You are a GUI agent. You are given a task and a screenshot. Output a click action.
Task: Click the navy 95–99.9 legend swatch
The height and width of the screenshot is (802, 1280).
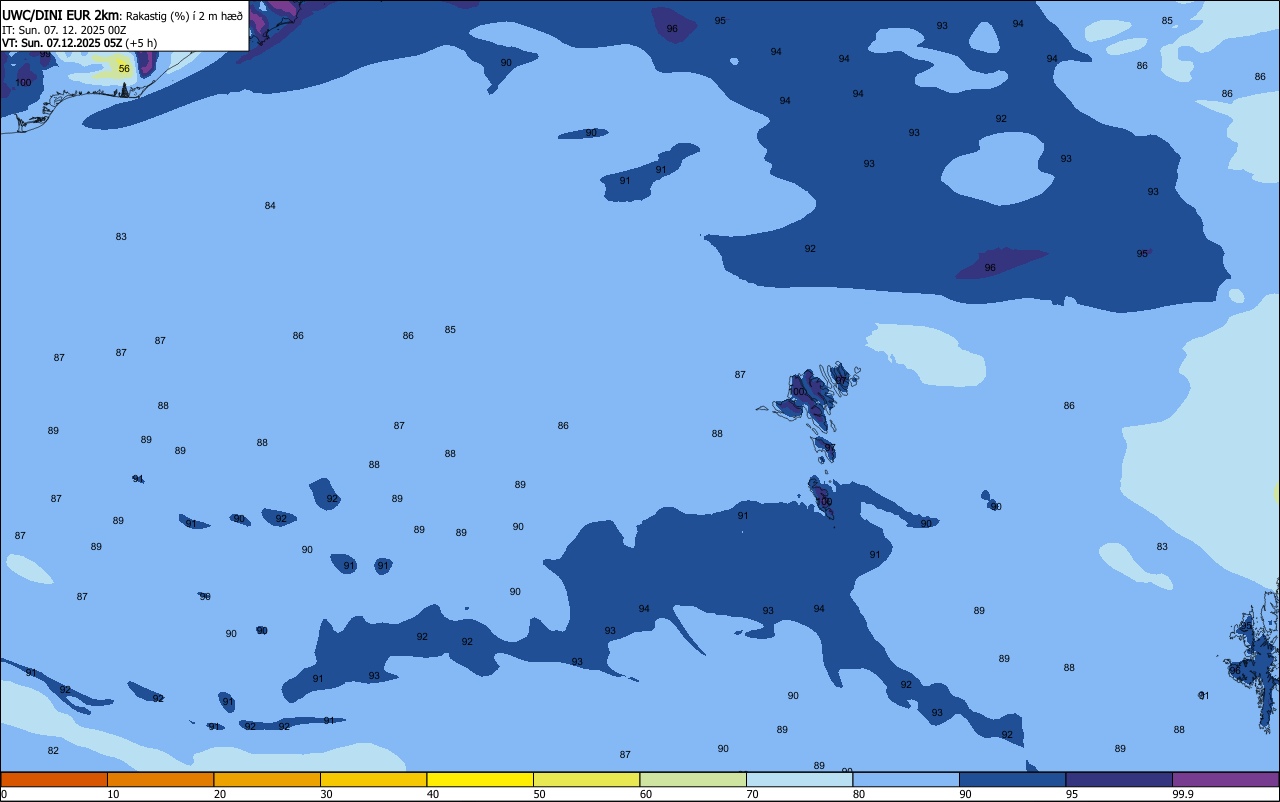coord(1119,779)
